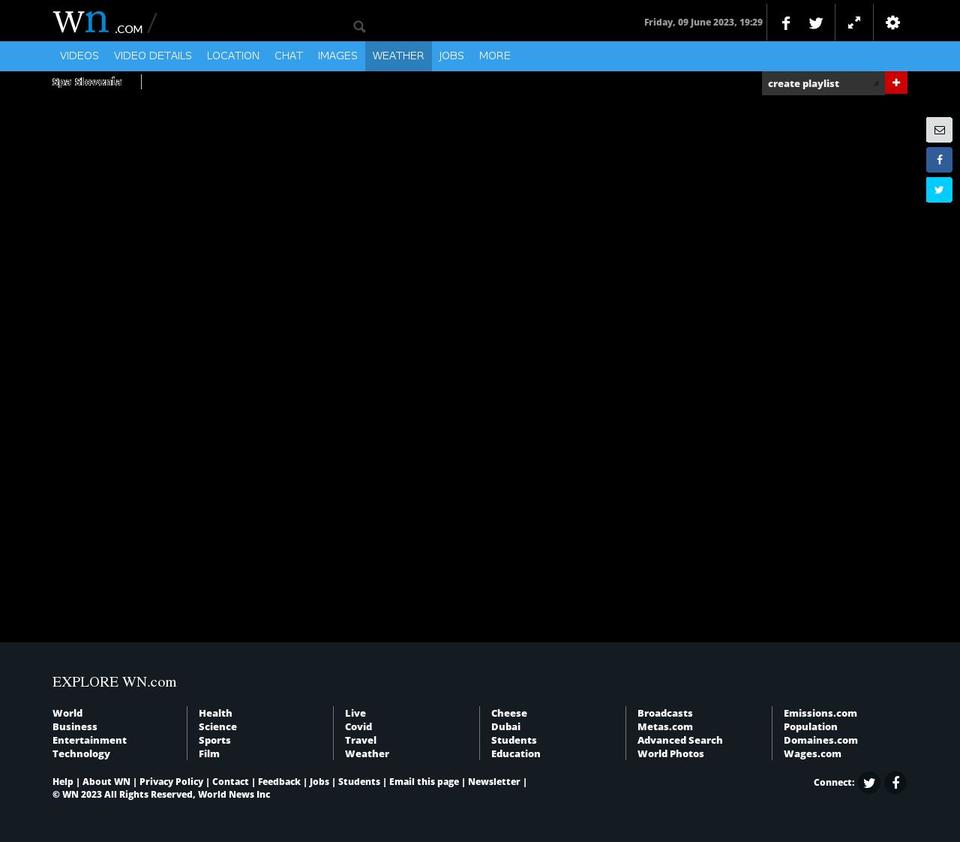Open the Email this page link
The image size is (960, 842).
424,782
